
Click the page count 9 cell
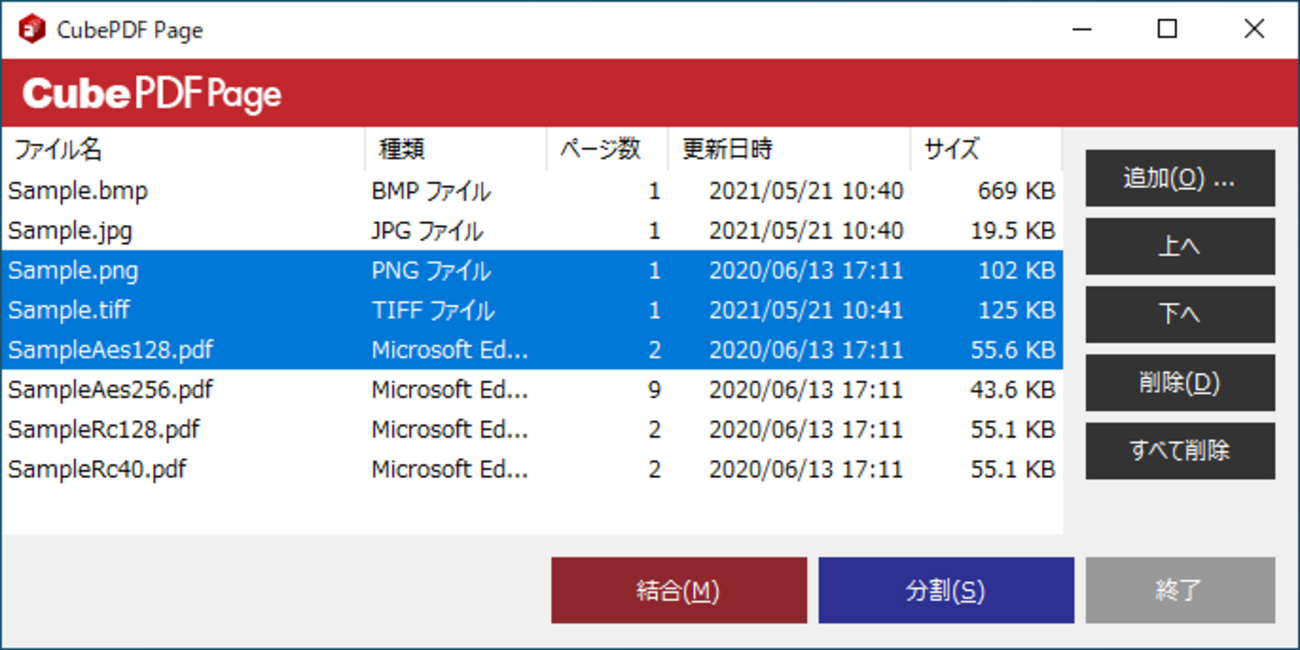(x=654, y=390)
